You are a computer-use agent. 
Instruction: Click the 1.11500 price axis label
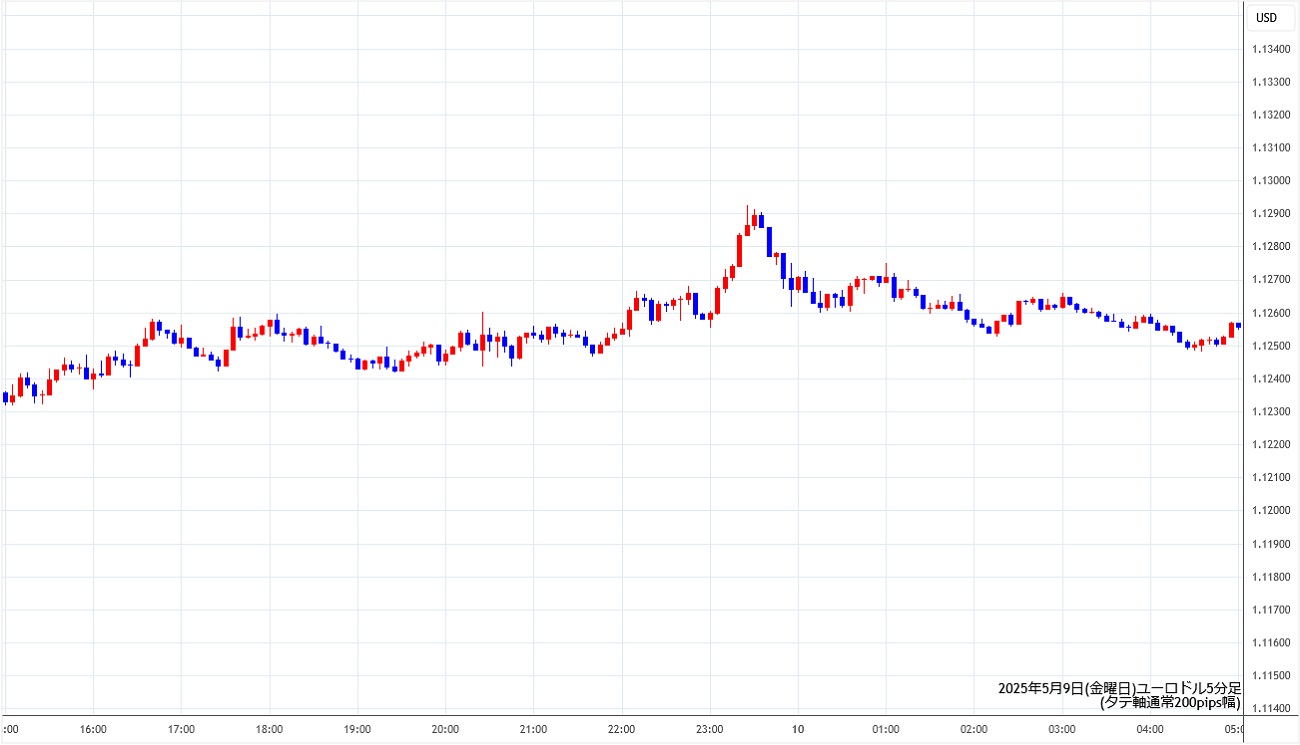click(1269, 676)
